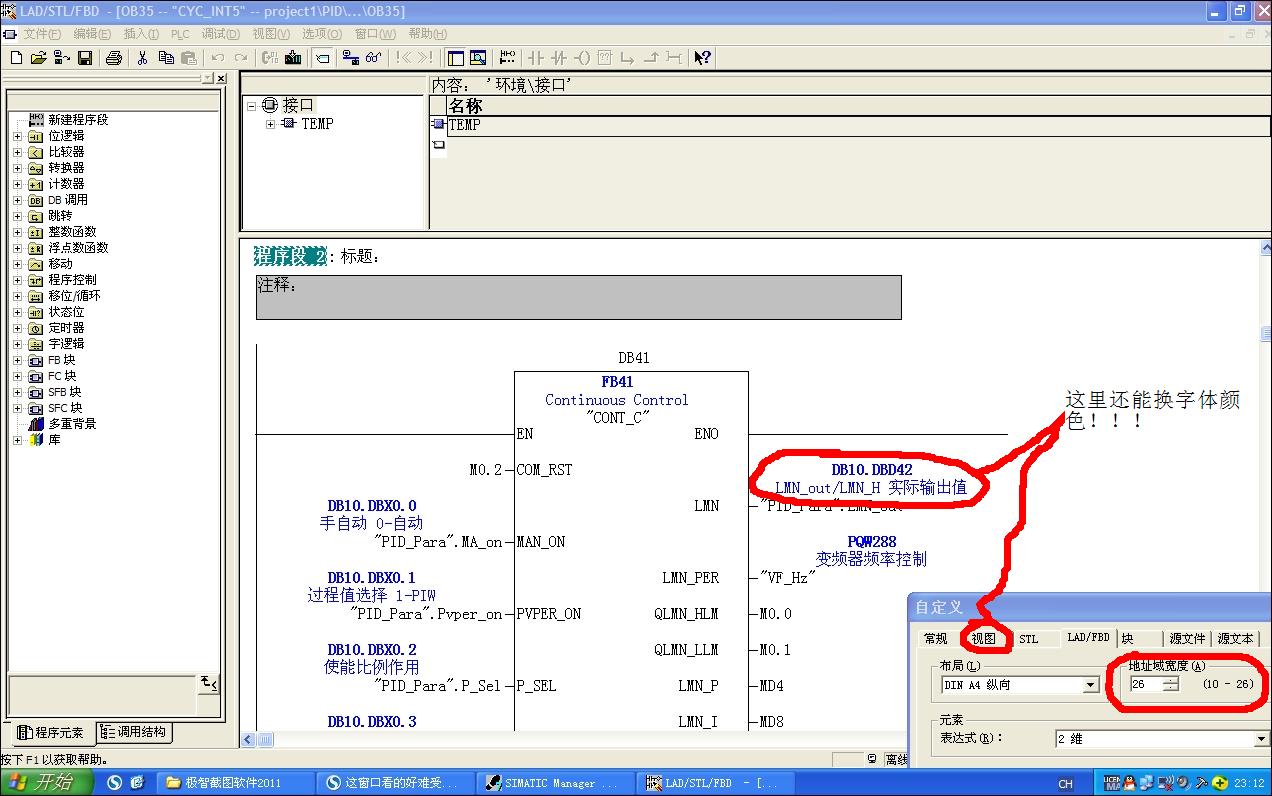Click the Open file folder icon
The height and width of the screenshot is (796, 1272).
[39, 58]
